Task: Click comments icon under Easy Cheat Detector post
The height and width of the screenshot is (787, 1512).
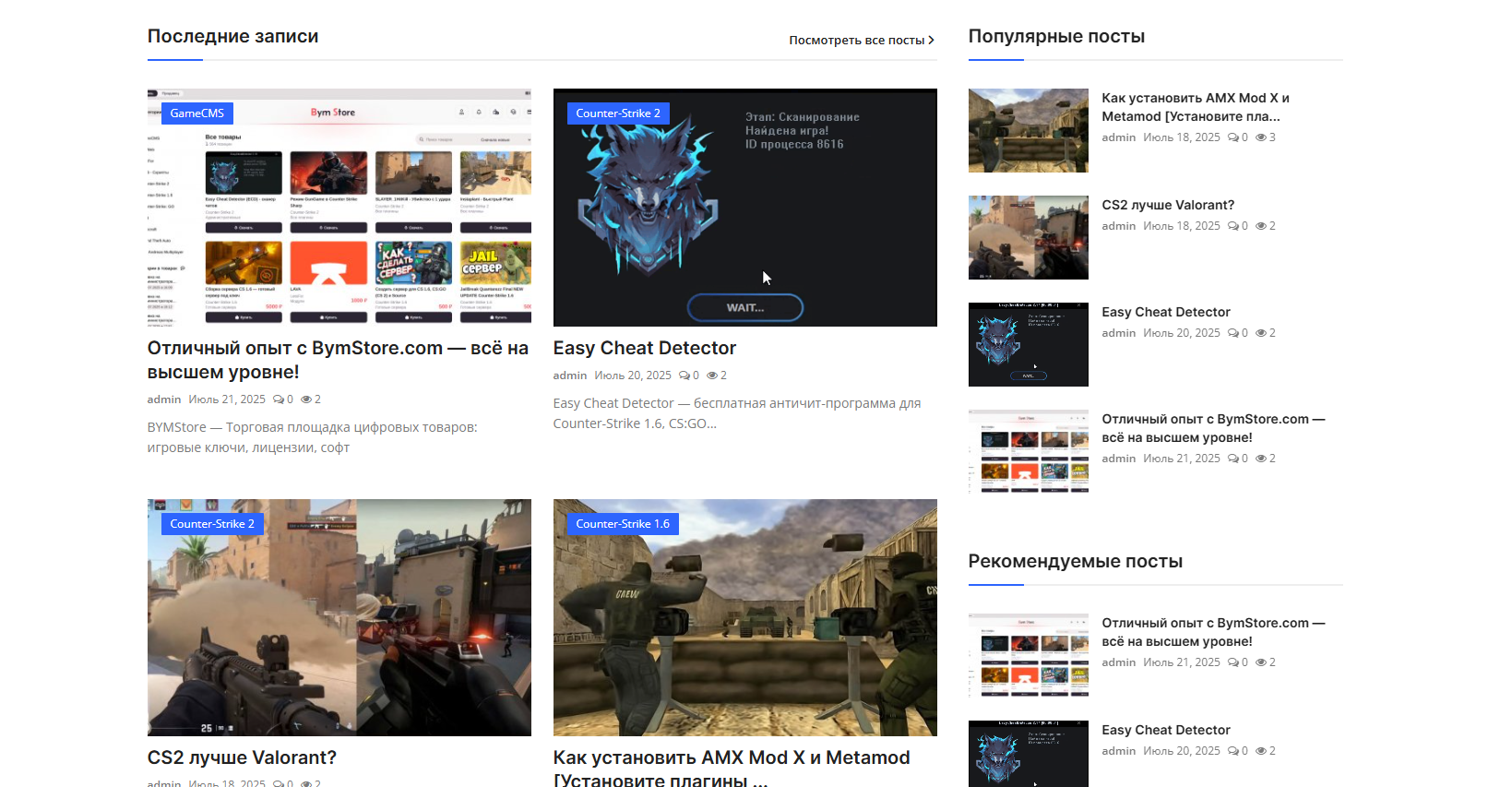Action: [684, 376]
